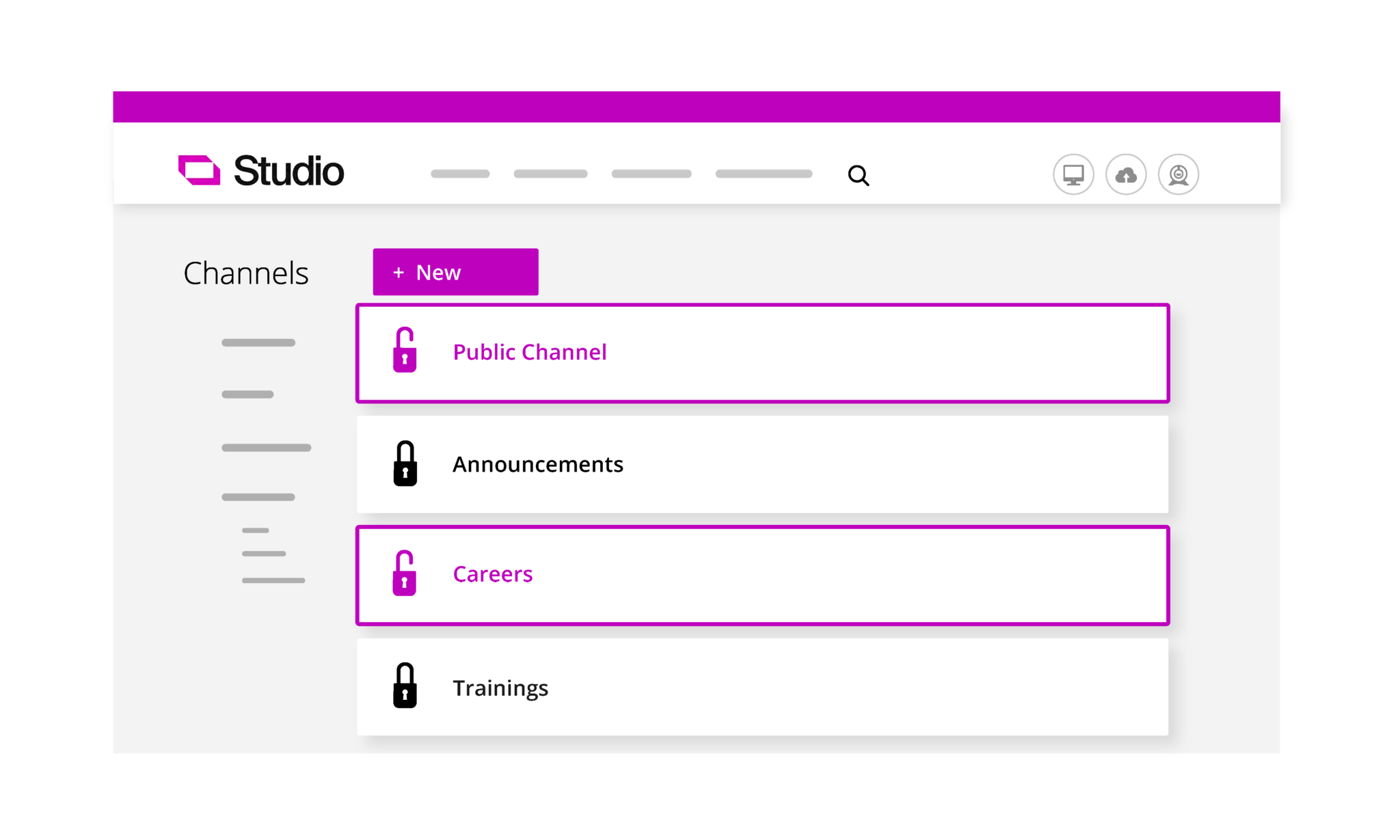Click the open lock icon on Public Channel

click(405, 350)
